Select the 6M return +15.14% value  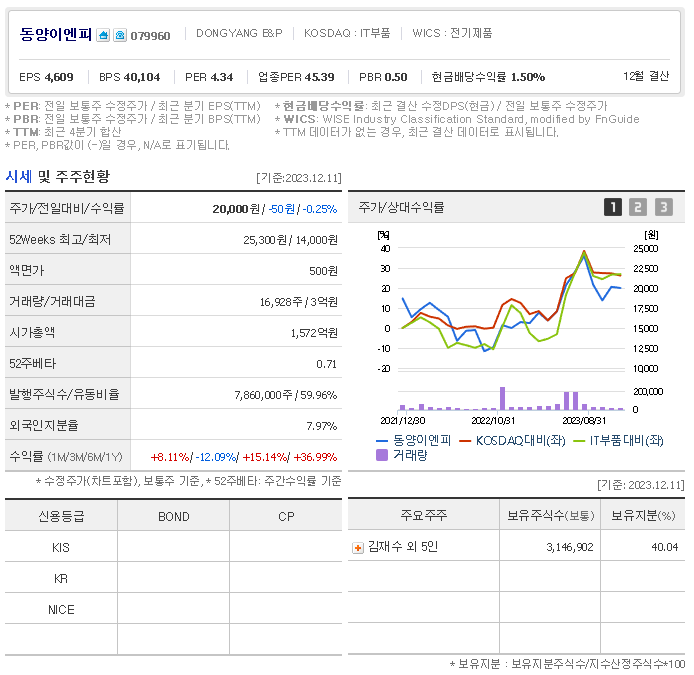point(265,457)
